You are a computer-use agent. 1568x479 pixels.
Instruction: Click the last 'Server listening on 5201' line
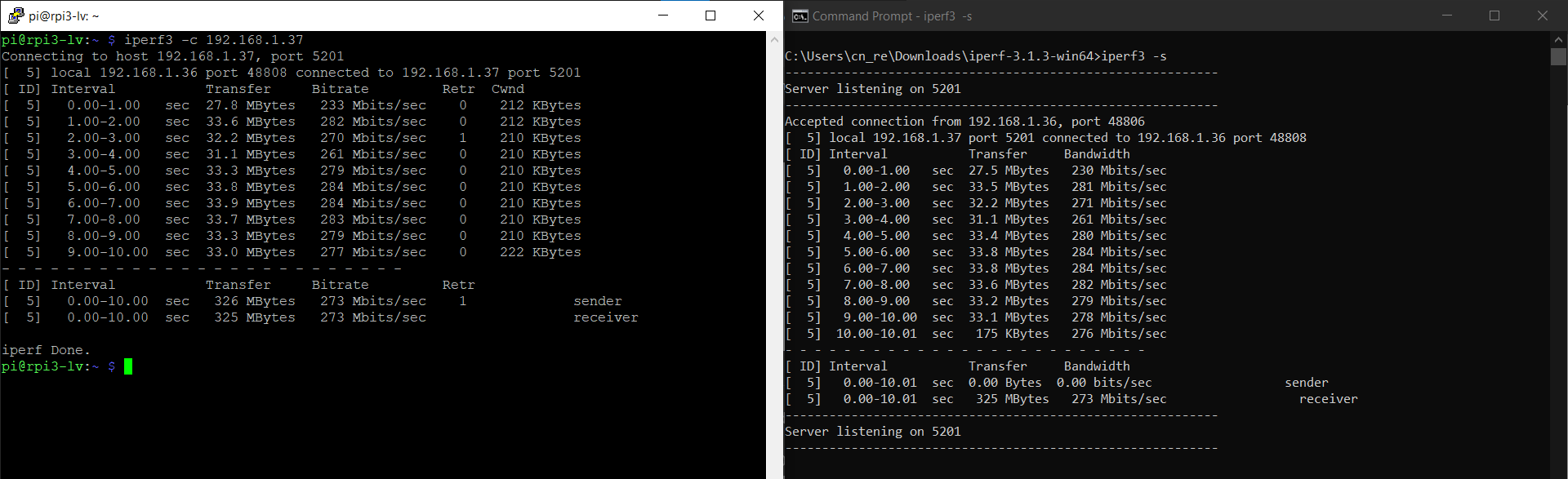point(873,432)
